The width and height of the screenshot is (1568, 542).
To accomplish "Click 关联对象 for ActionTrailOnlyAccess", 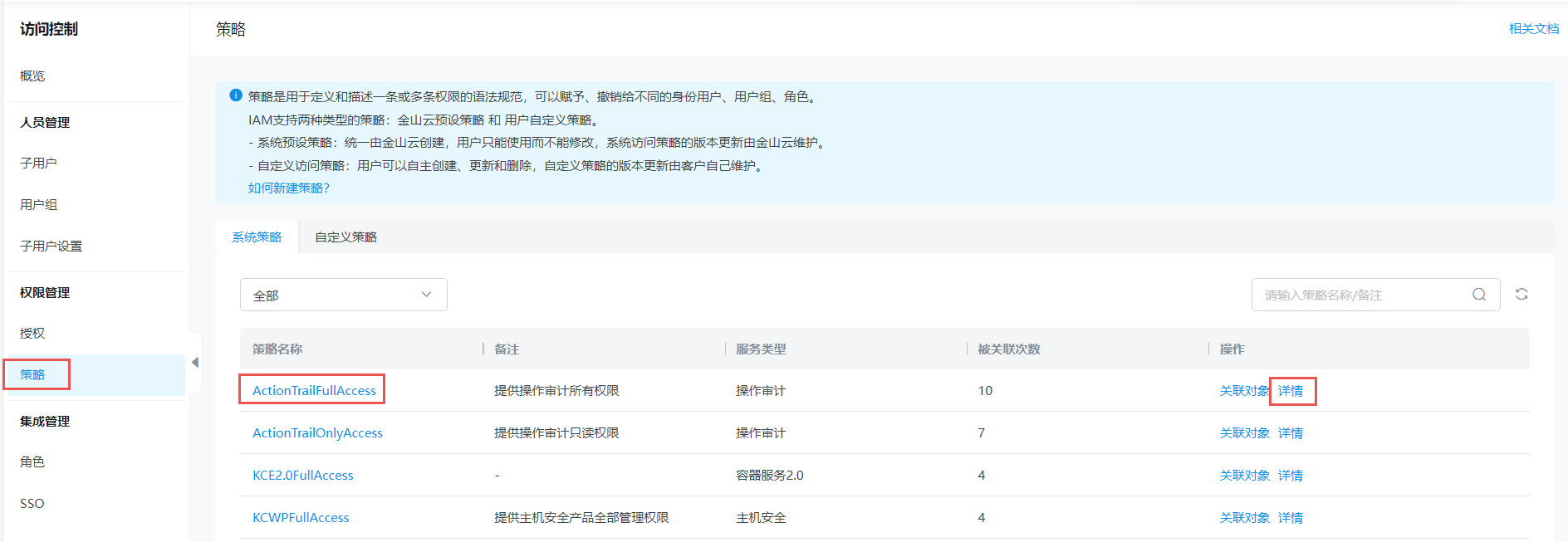I will coord(1244,433).
